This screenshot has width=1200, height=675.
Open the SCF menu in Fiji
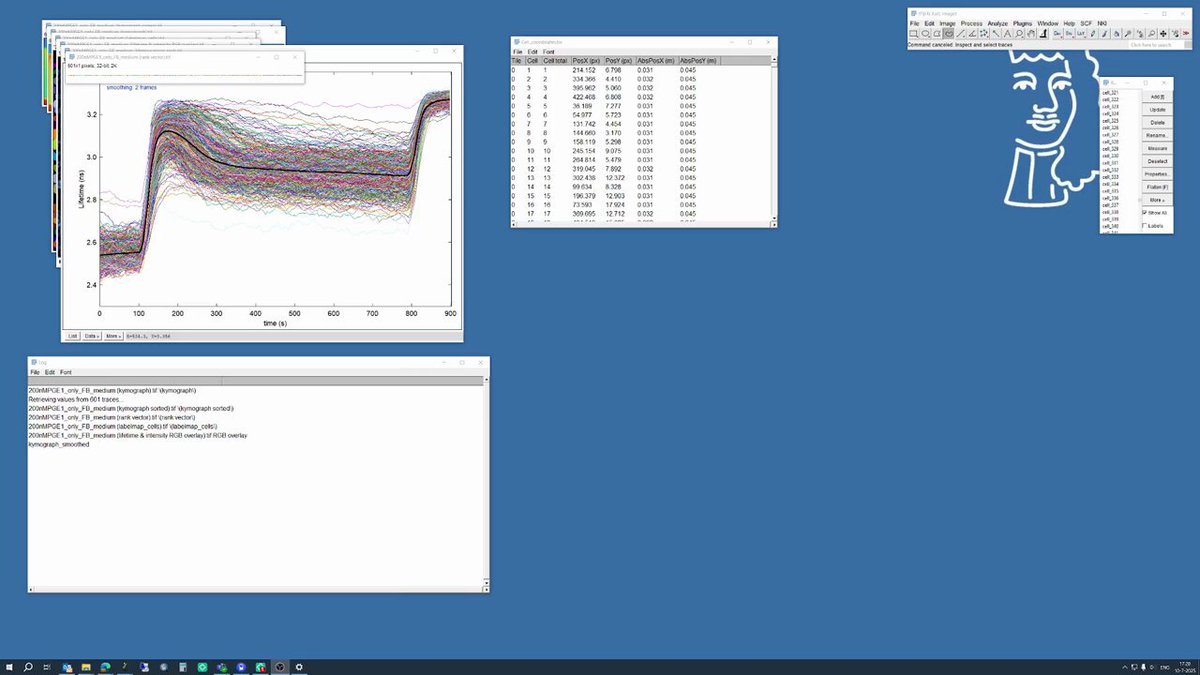(1086, 23)
